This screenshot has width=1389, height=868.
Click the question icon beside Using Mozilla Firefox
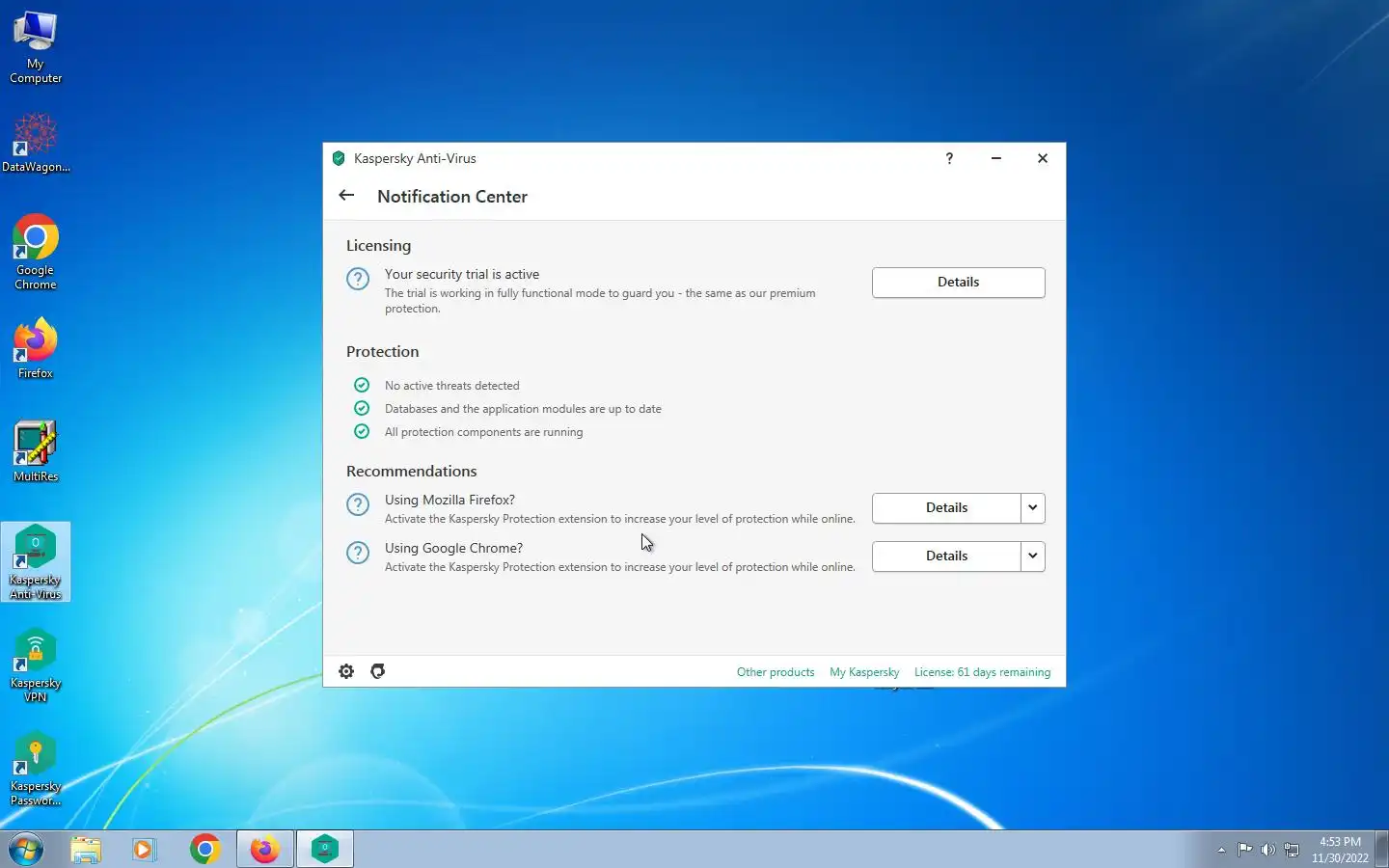pos(358,504)
